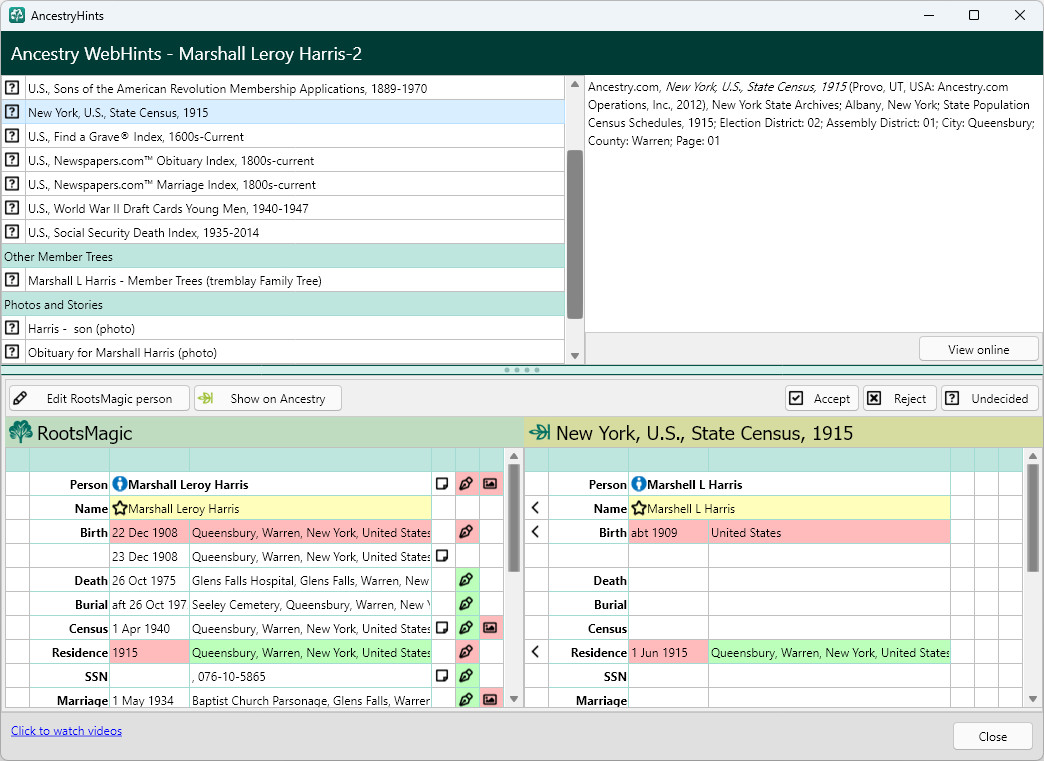Open source pen icon in RootsMagic Person row

point(466,484)
